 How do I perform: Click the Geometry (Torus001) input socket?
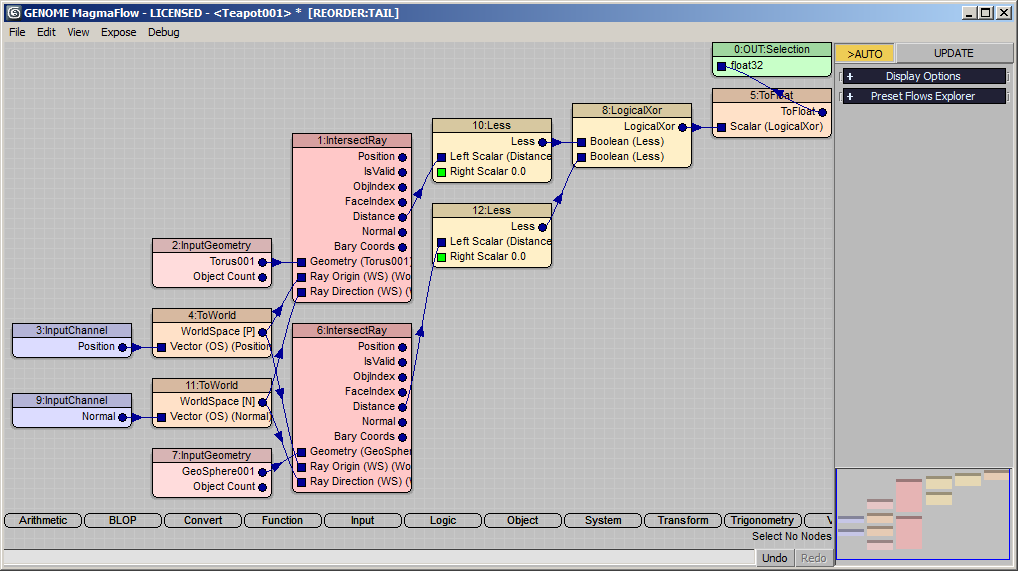(301, 262)
